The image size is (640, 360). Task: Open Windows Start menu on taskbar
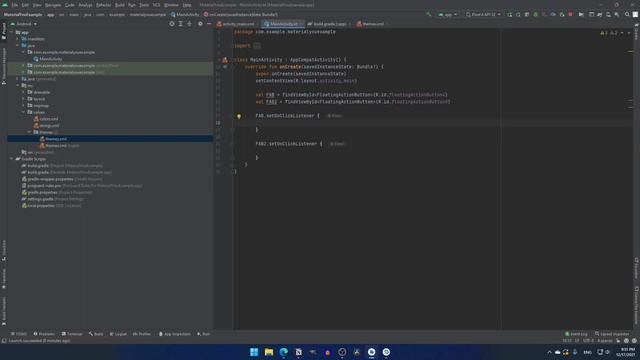pos(254,352)
